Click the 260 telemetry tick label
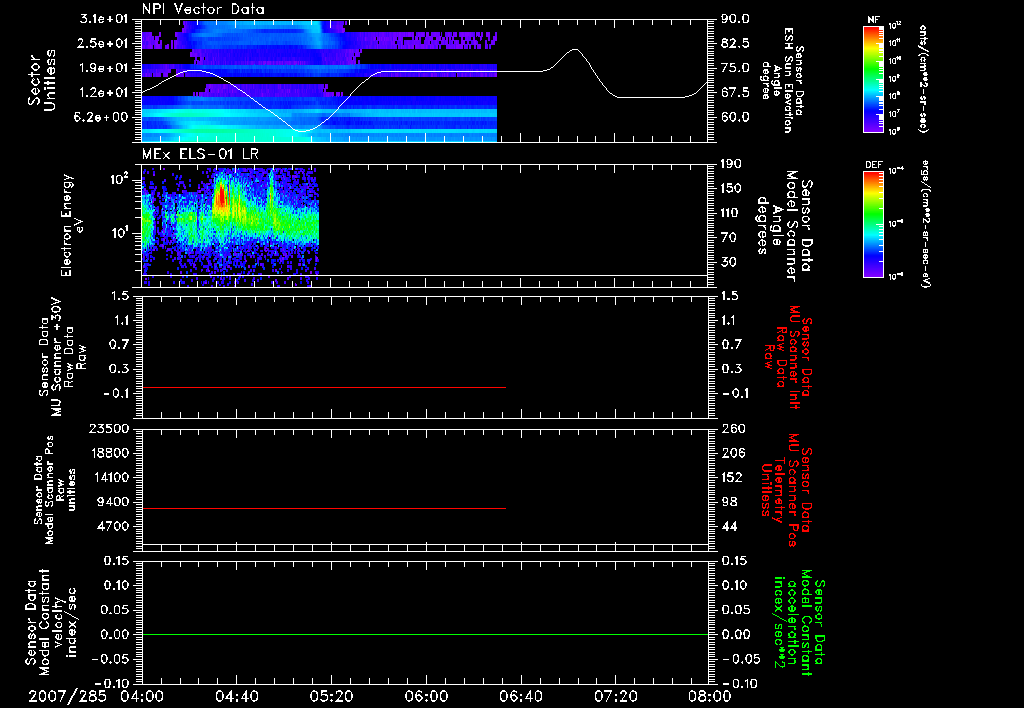 coord(731,429)
